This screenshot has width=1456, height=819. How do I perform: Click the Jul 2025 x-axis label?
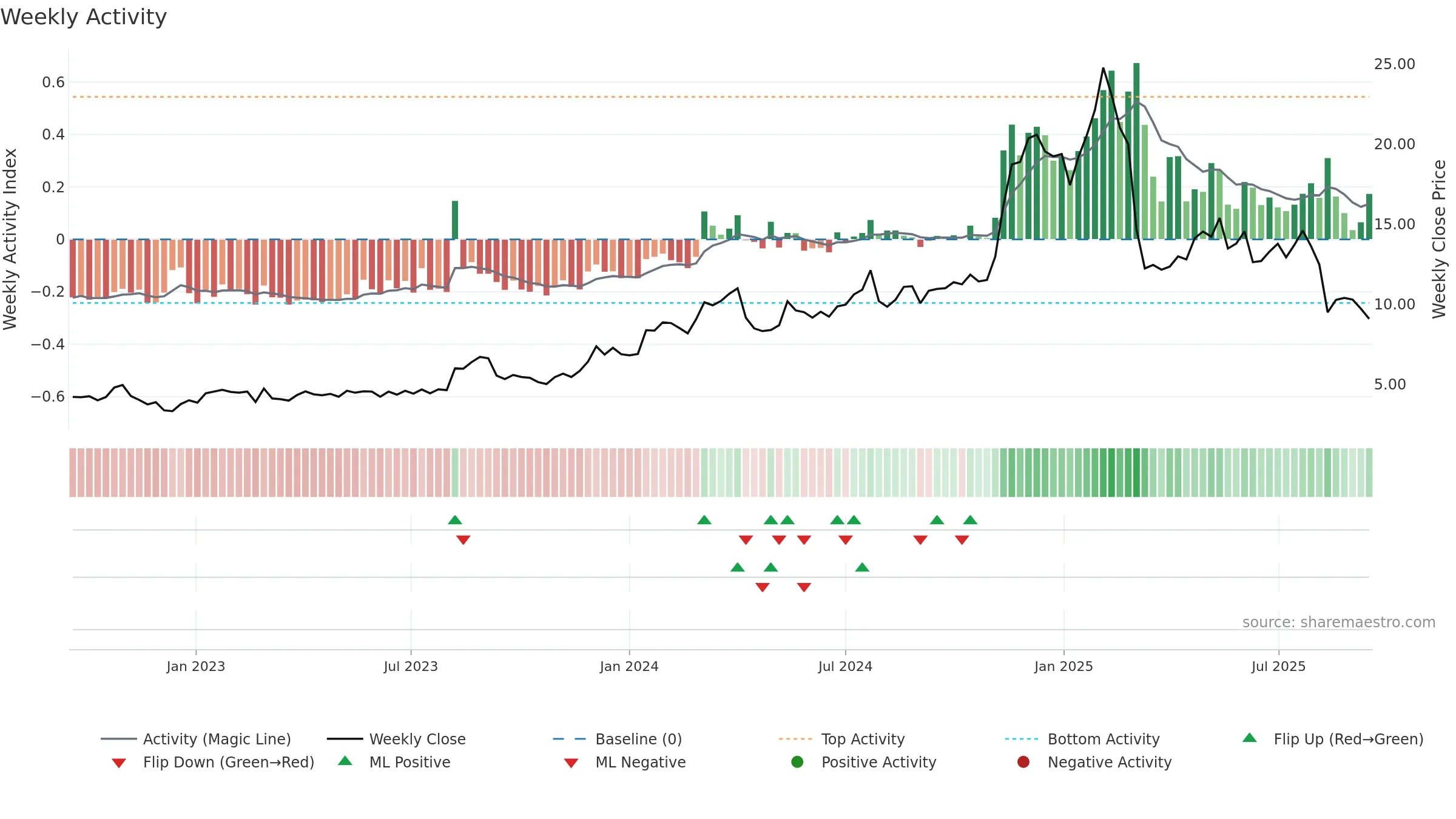pyautogui.click(x=1278, y=666)
